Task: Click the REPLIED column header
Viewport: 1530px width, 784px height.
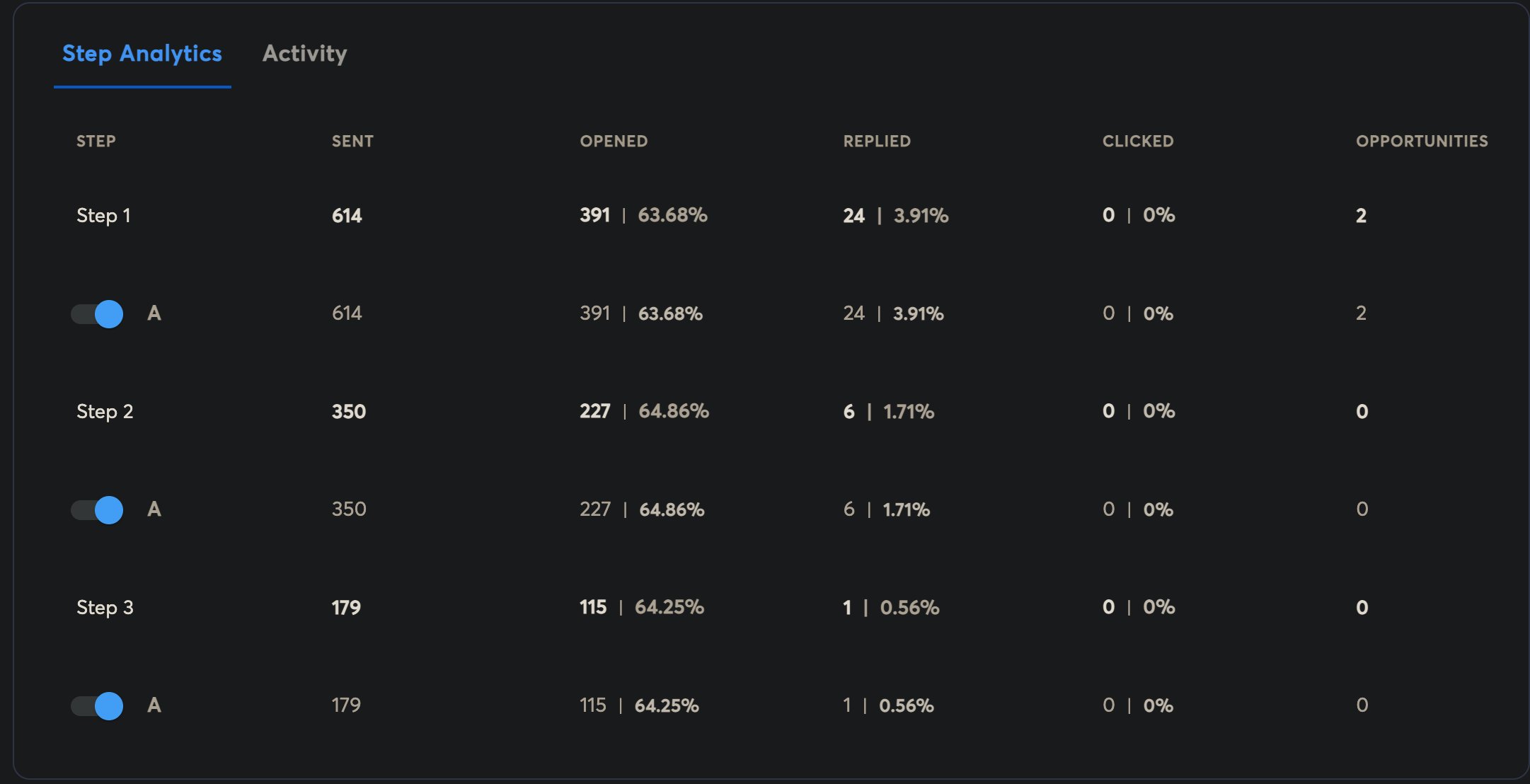Action: coord(877,142)
